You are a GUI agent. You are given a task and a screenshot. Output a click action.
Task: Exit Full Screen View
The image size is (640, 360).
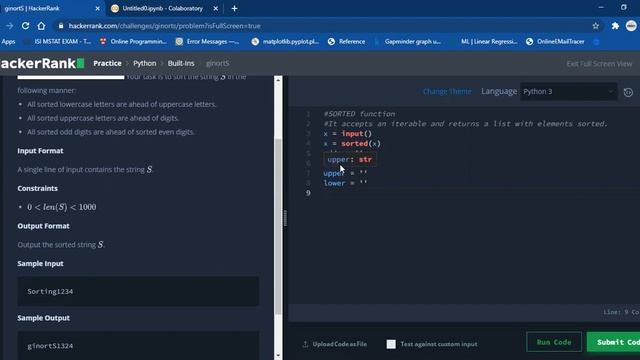coord(599,64)
